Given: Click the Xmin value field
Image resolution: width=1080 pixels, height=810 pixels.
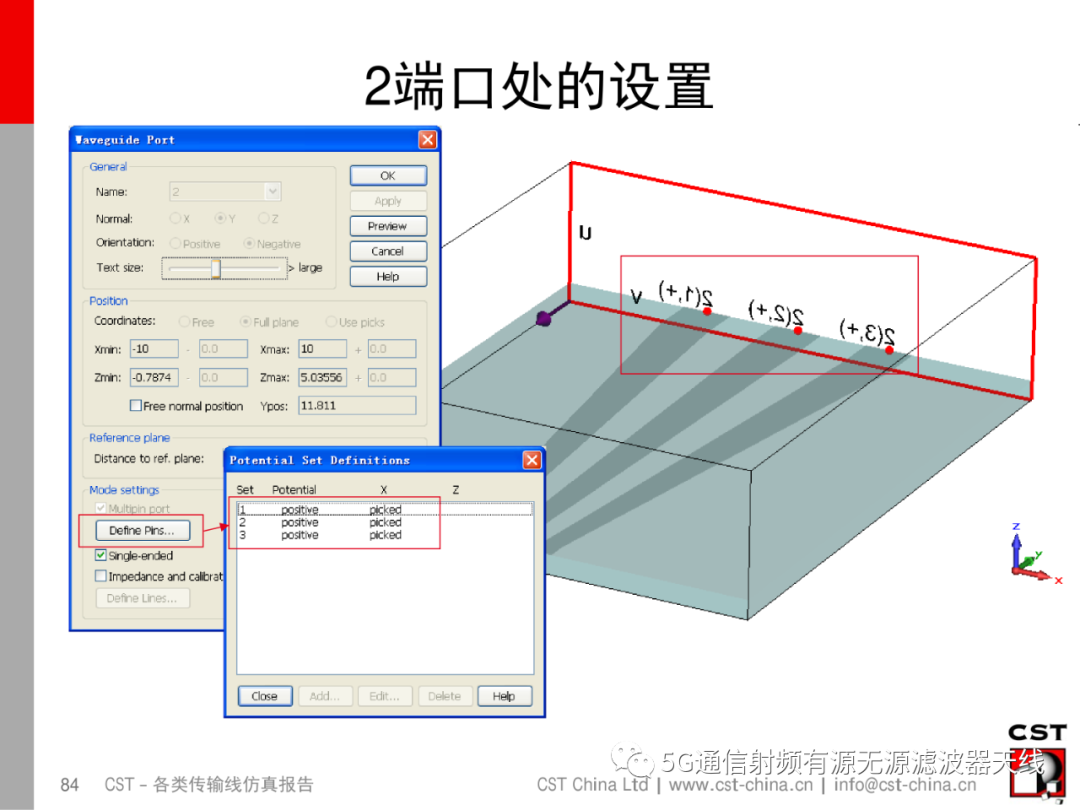Looking at the screenshot, I should coord(155,348).
